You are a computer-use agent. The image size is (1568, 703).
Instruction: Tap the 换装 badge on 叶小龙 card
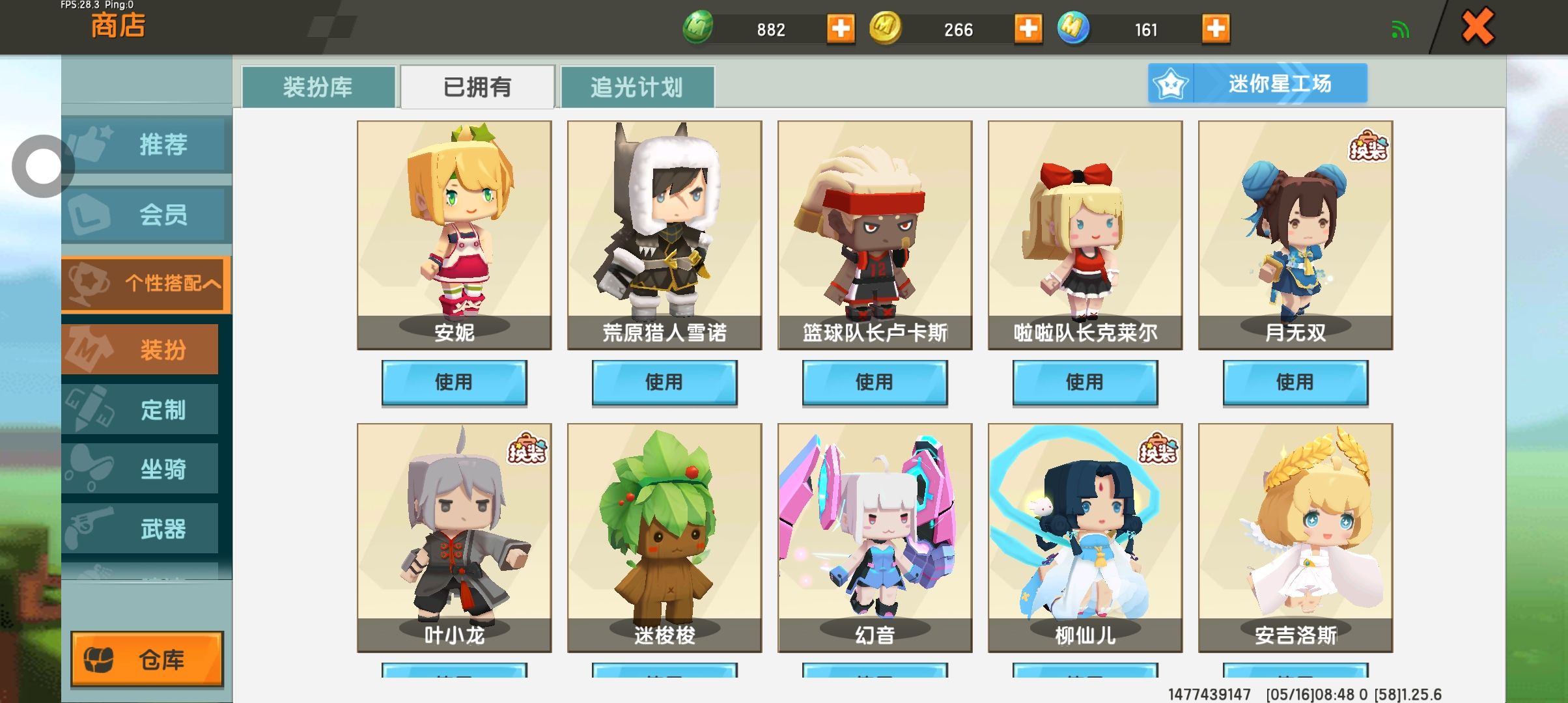[527, 448]
